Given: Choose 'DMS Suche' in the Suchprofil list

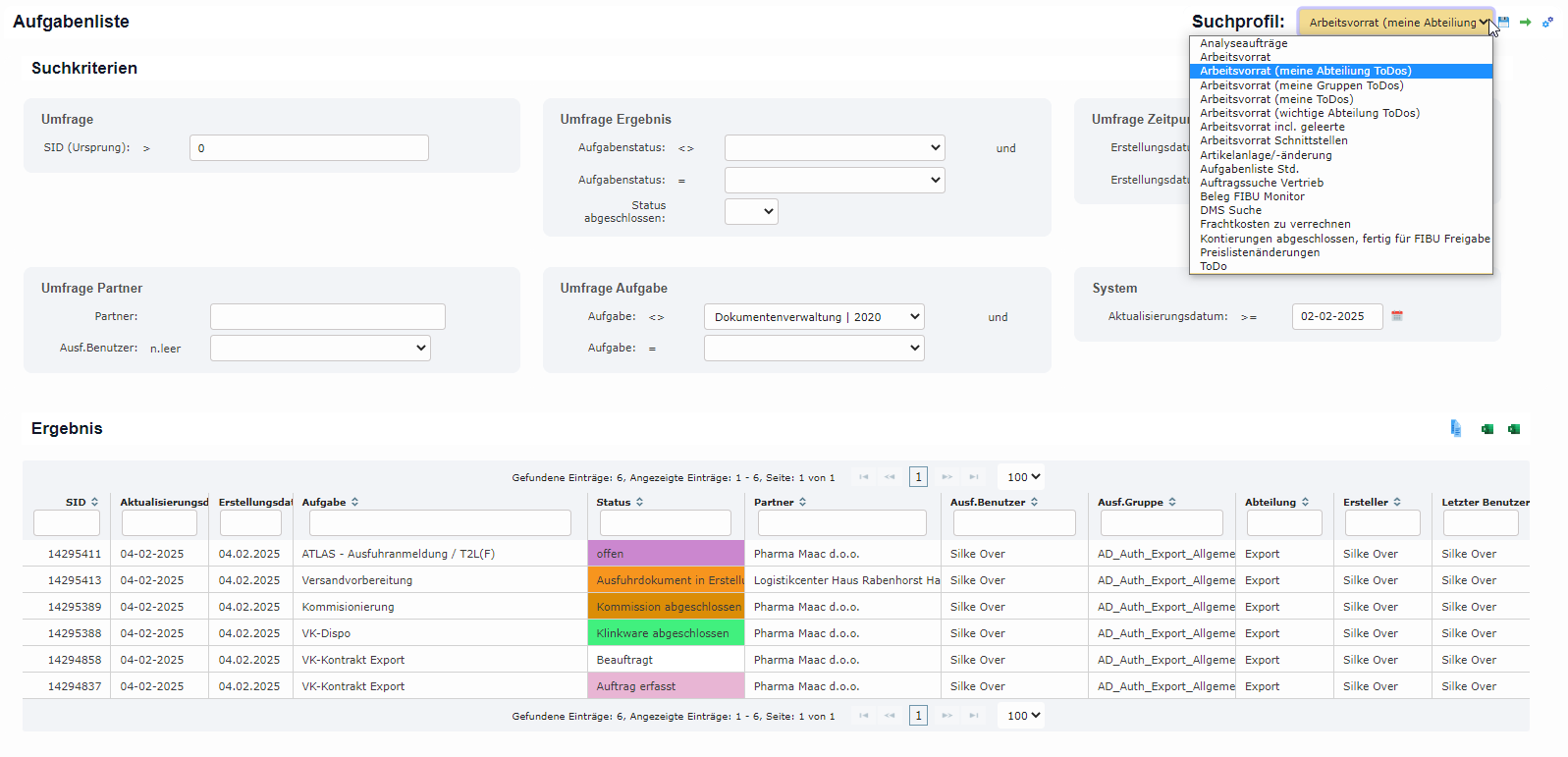Looking at the screenshot, I should (x=1230, y=210).
